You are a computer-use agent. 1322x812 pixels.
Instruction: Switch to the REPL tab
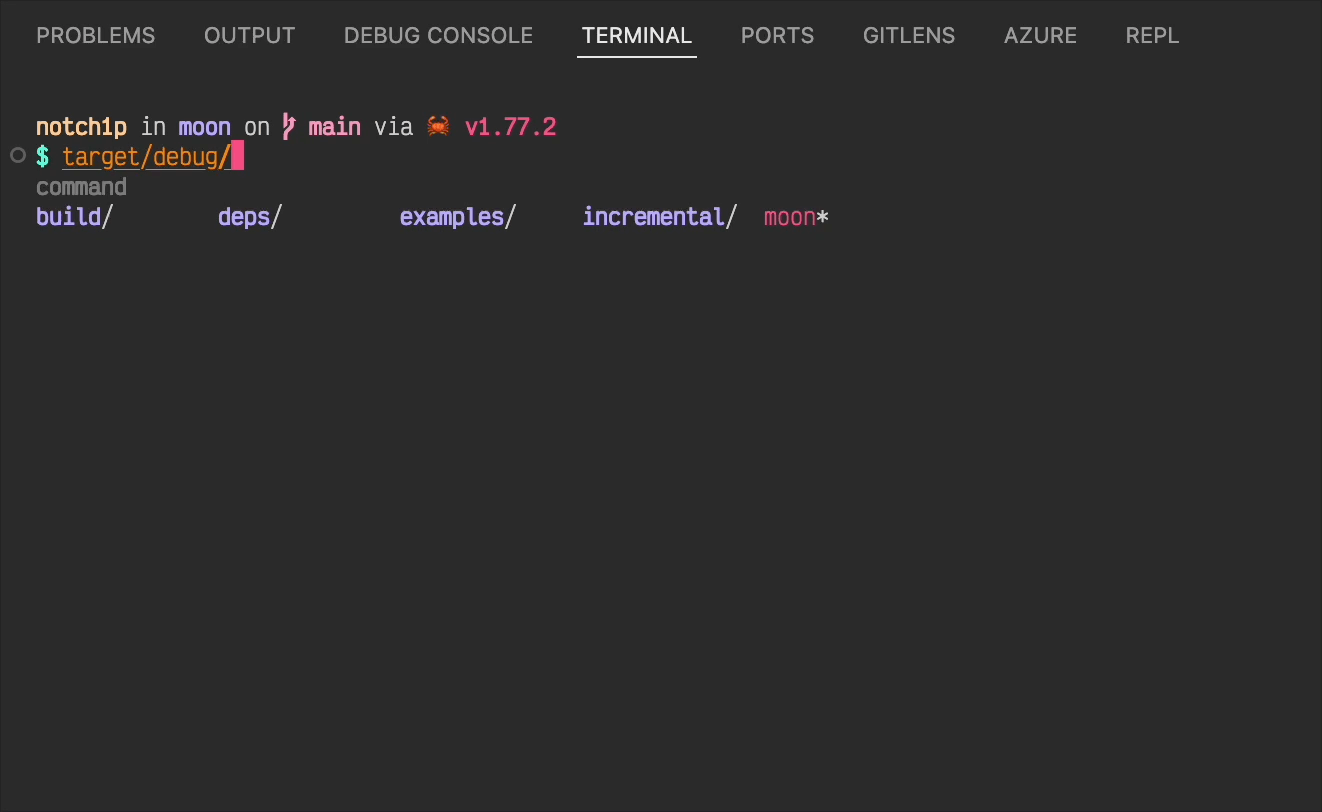pos(1152,36)
